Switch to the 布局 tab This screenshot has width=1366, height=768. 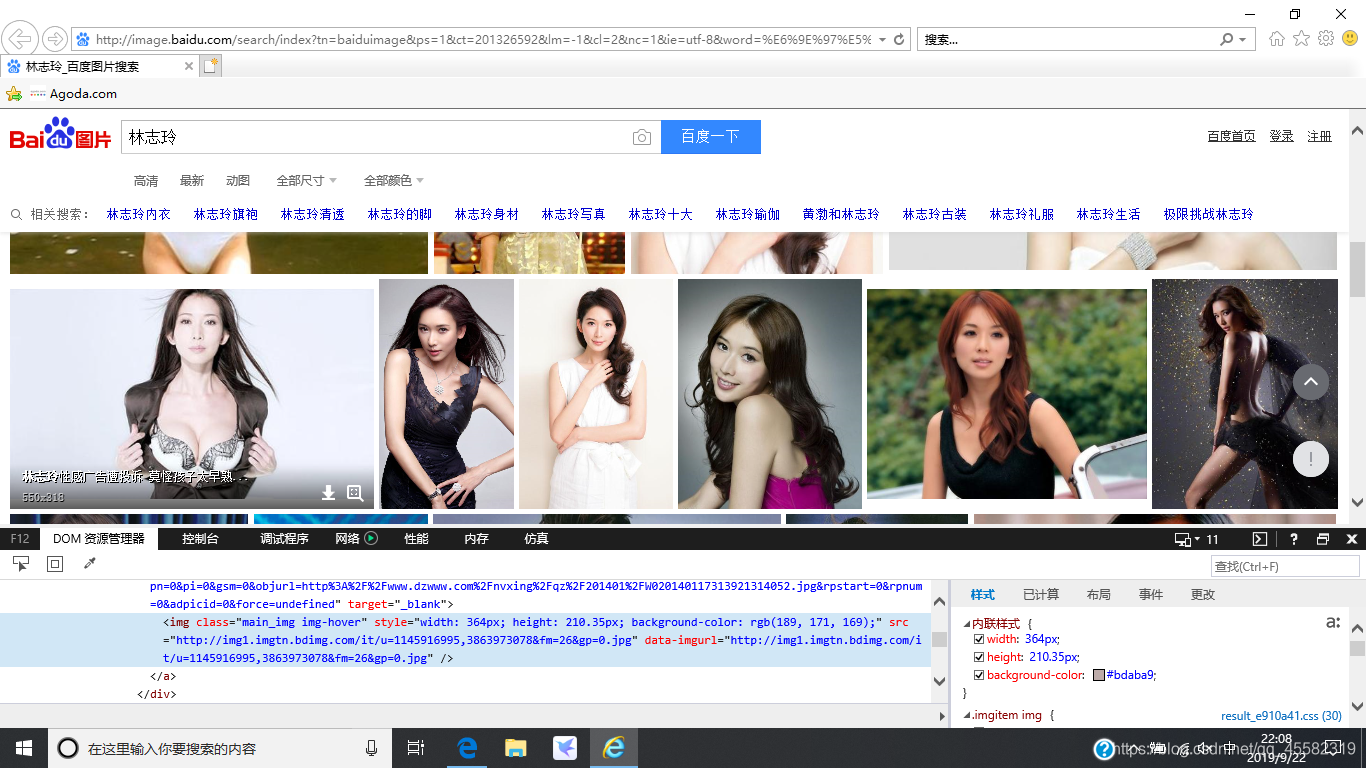(1098, 595)
